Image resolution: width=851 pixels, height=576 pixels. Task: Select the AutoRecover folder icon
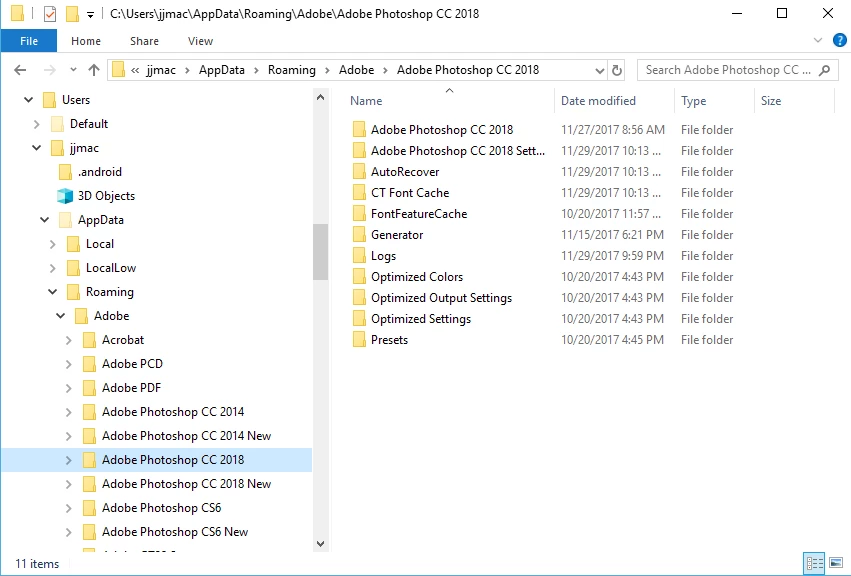(359, 172)
